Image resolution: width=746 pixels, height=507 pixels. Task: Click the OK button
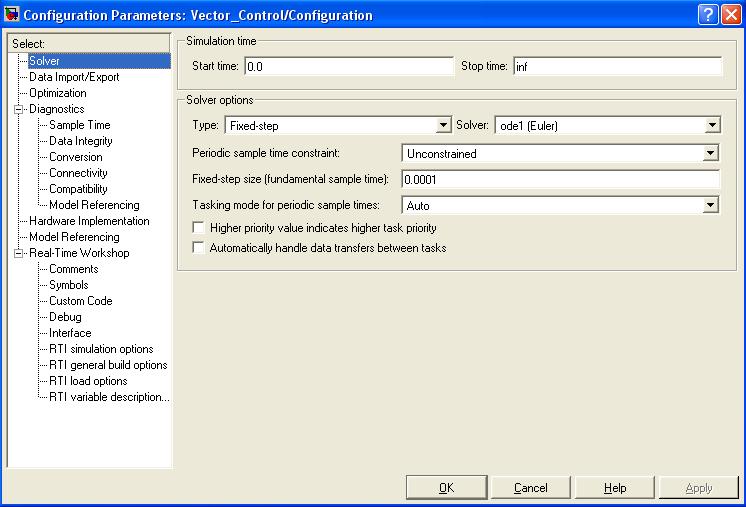(446, 488)
